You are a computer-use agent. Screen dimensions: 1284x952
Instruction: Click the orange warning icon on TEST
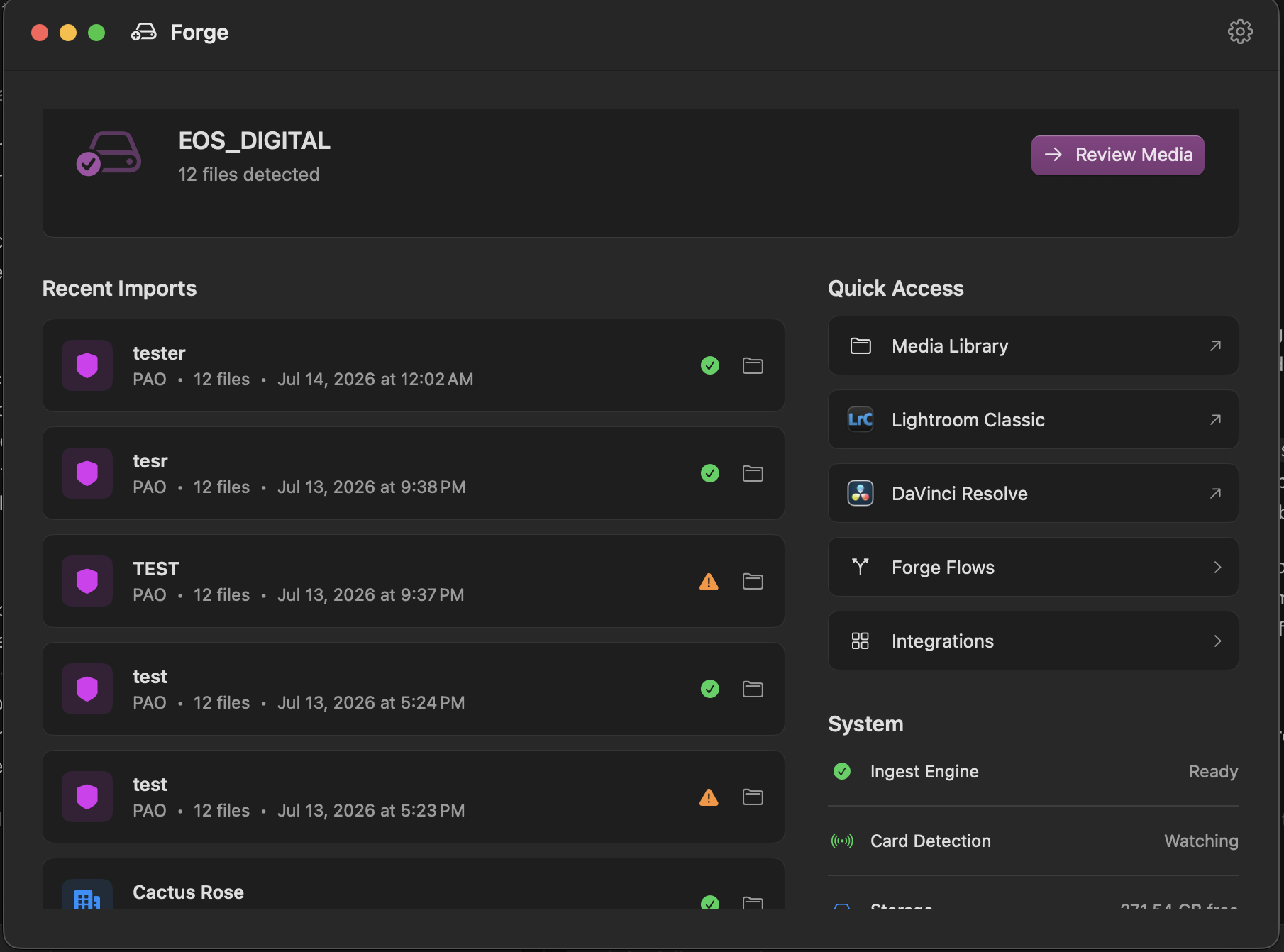[x=709, y=582]
